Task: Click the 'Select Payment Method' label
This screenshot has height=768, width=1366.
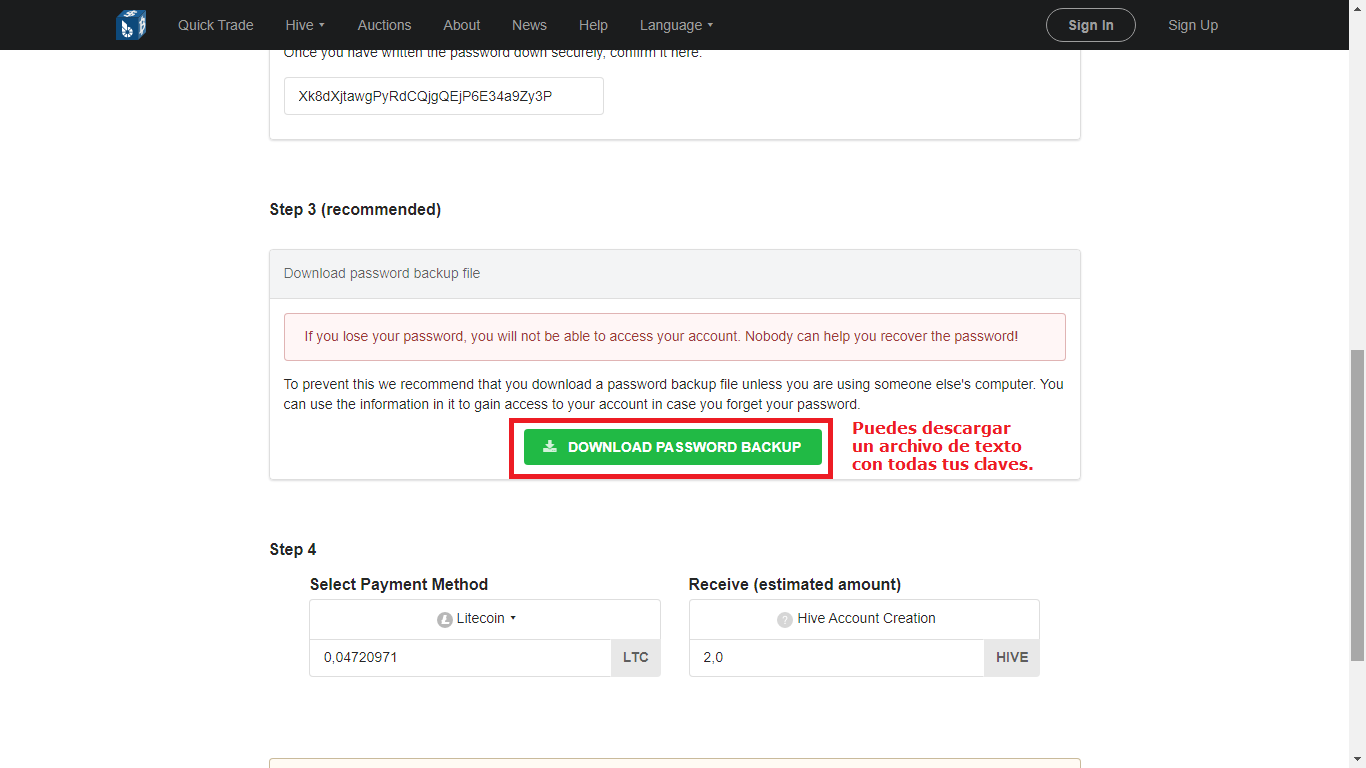Action: point(399,584)
